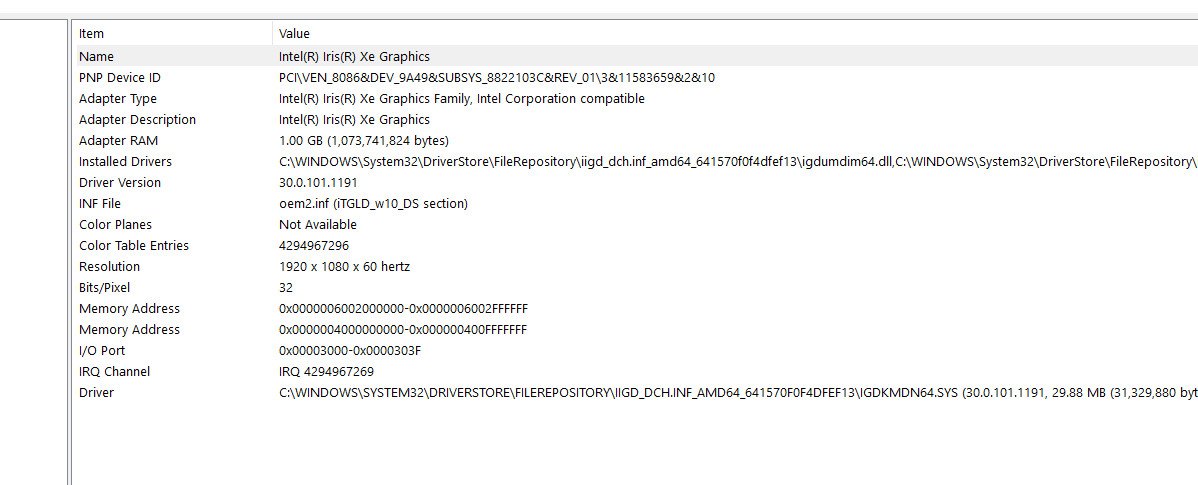
Task: Select the Driver row label
Action: coord(96,393)
